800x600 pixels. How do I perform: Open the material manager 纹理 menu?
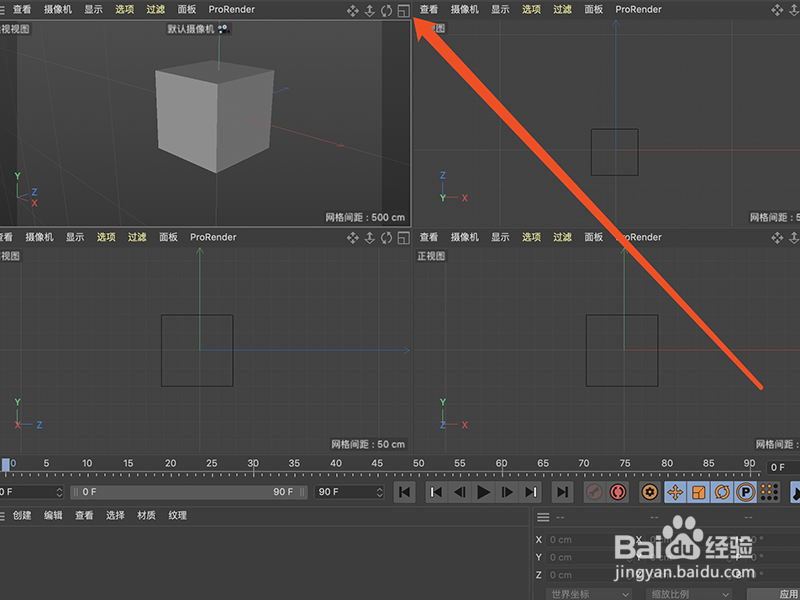pyautogui.click(x=178, y=516)
